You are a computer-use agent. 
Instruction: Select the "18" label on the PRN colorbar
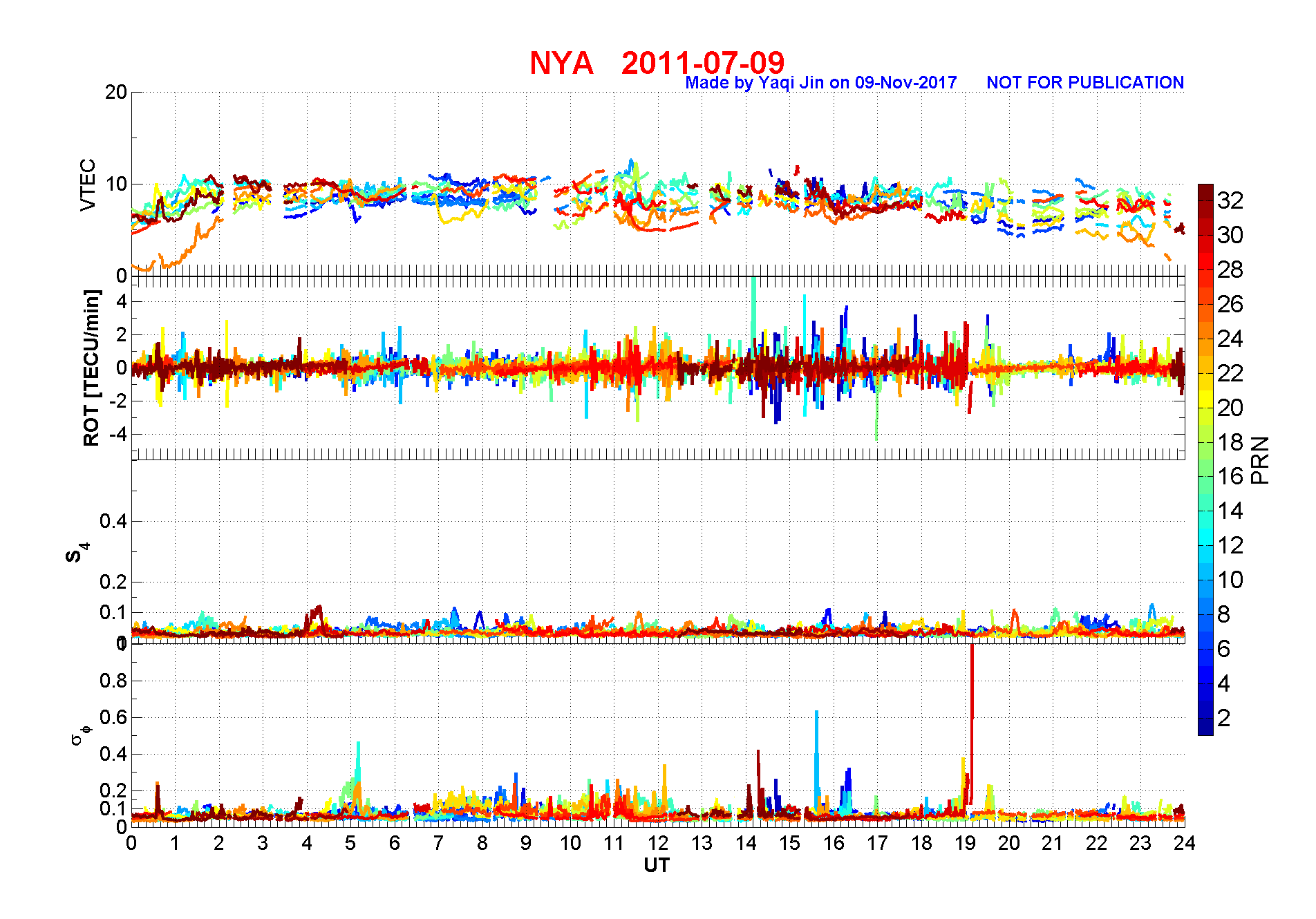pos(1230,442)
